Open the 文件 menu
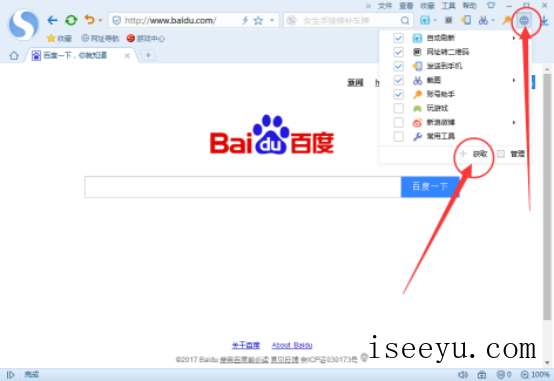This screenshot has width=554, height=381. pyautogui.click(x=385, y=5)
